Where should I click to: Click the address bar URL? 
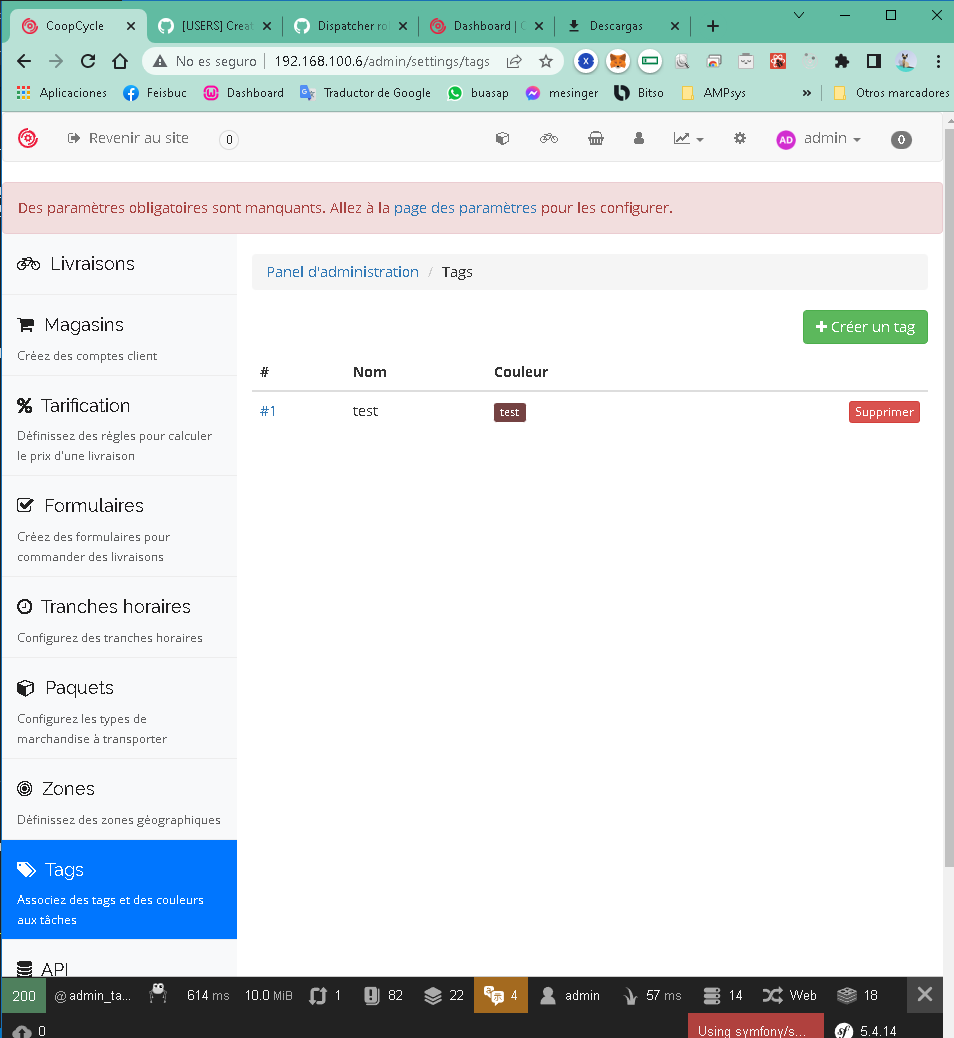[x=381, y=62]
